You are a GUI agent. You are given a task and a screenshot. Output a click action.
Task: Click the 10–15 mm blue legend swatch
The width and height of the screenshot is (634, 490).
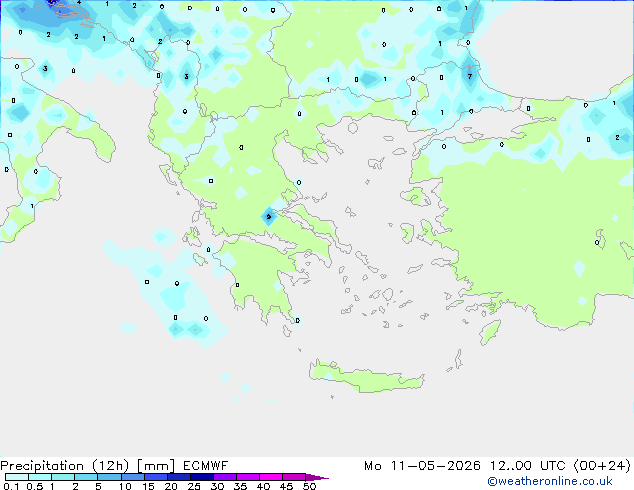(x=133, y=477)
